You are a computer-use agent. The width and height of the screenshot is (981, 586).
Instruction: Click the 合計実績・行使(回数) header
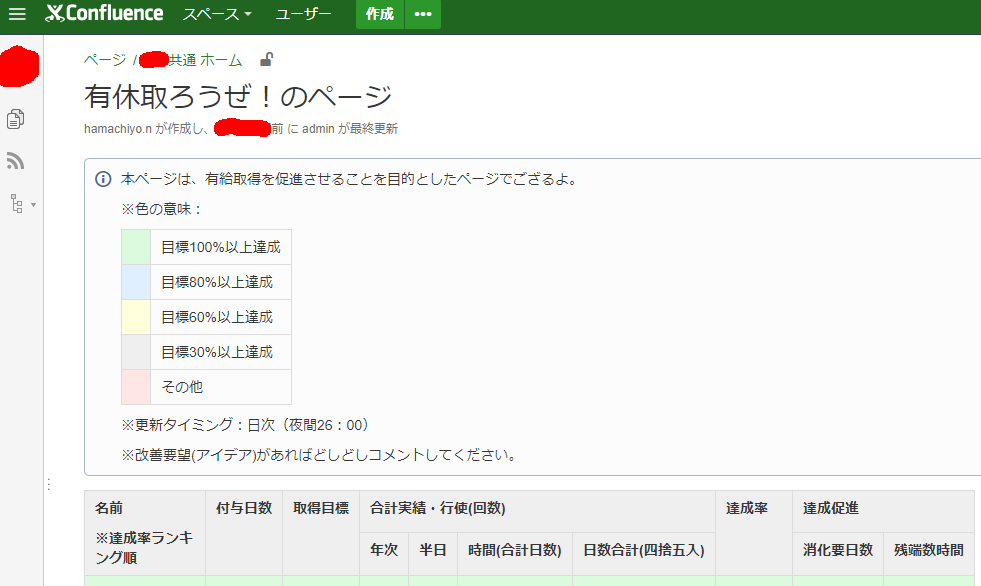click(437, 508)
